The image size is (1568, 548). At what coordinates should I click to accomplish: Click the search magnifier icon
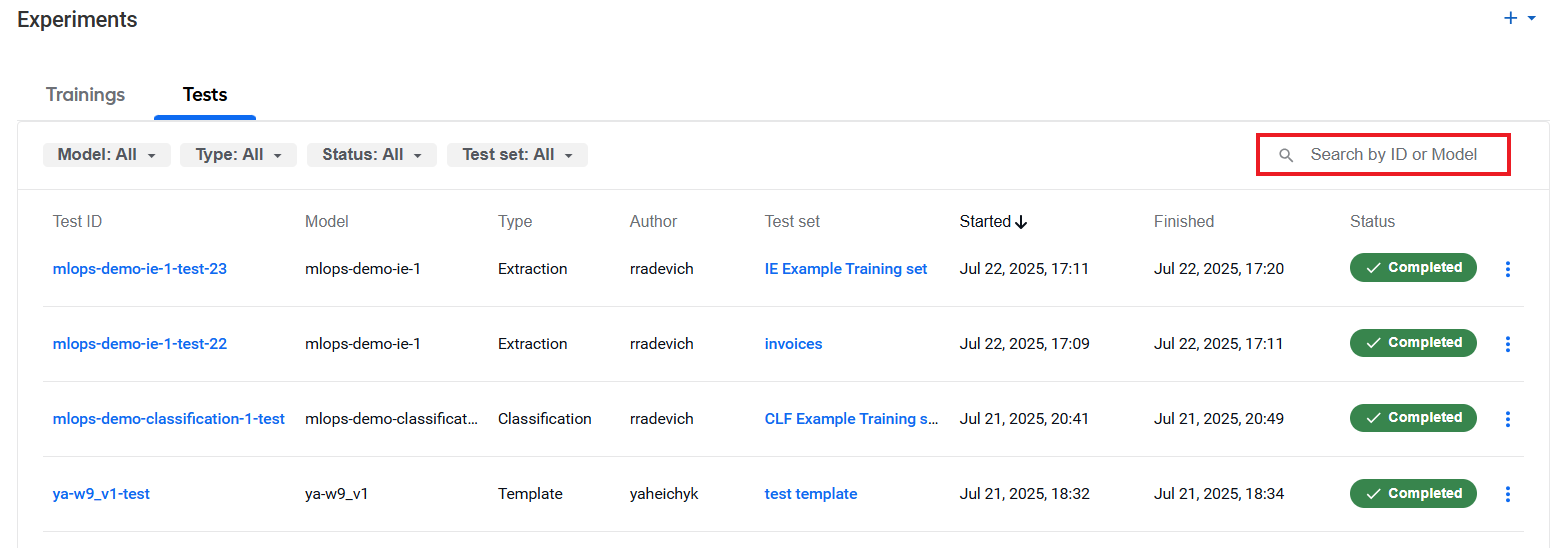(x=1287, y=155)
